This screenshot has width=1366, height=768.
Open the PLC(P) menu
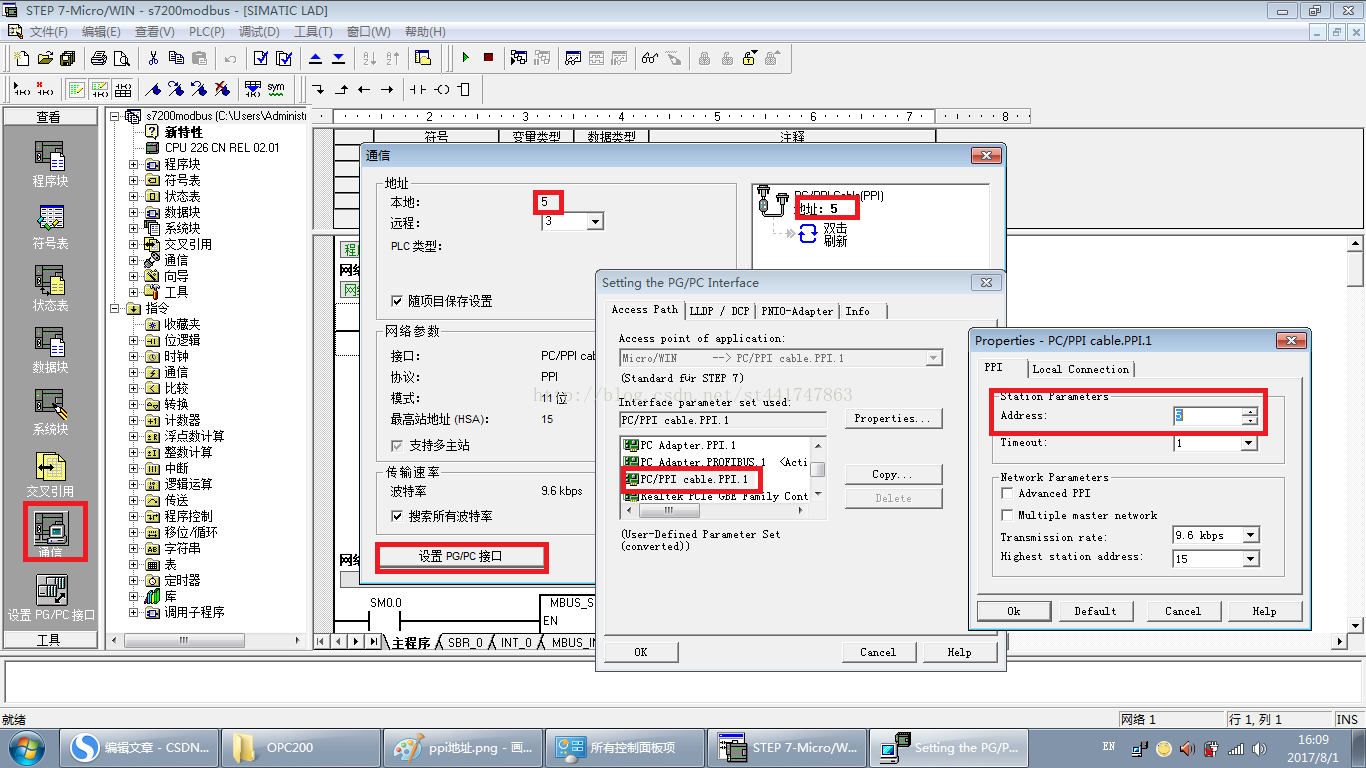tap(207, 32)
